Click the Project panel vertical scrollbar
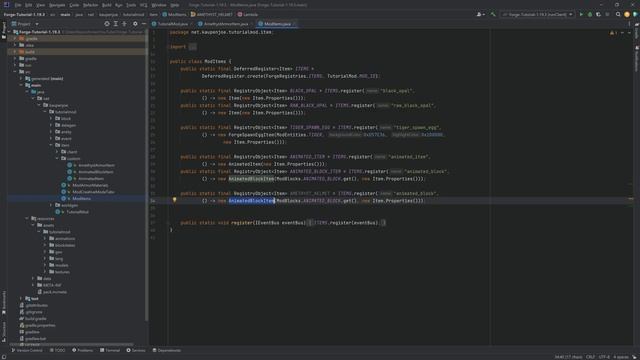The height and width of the screenshot is (360, 640). (x=146, y=176)
